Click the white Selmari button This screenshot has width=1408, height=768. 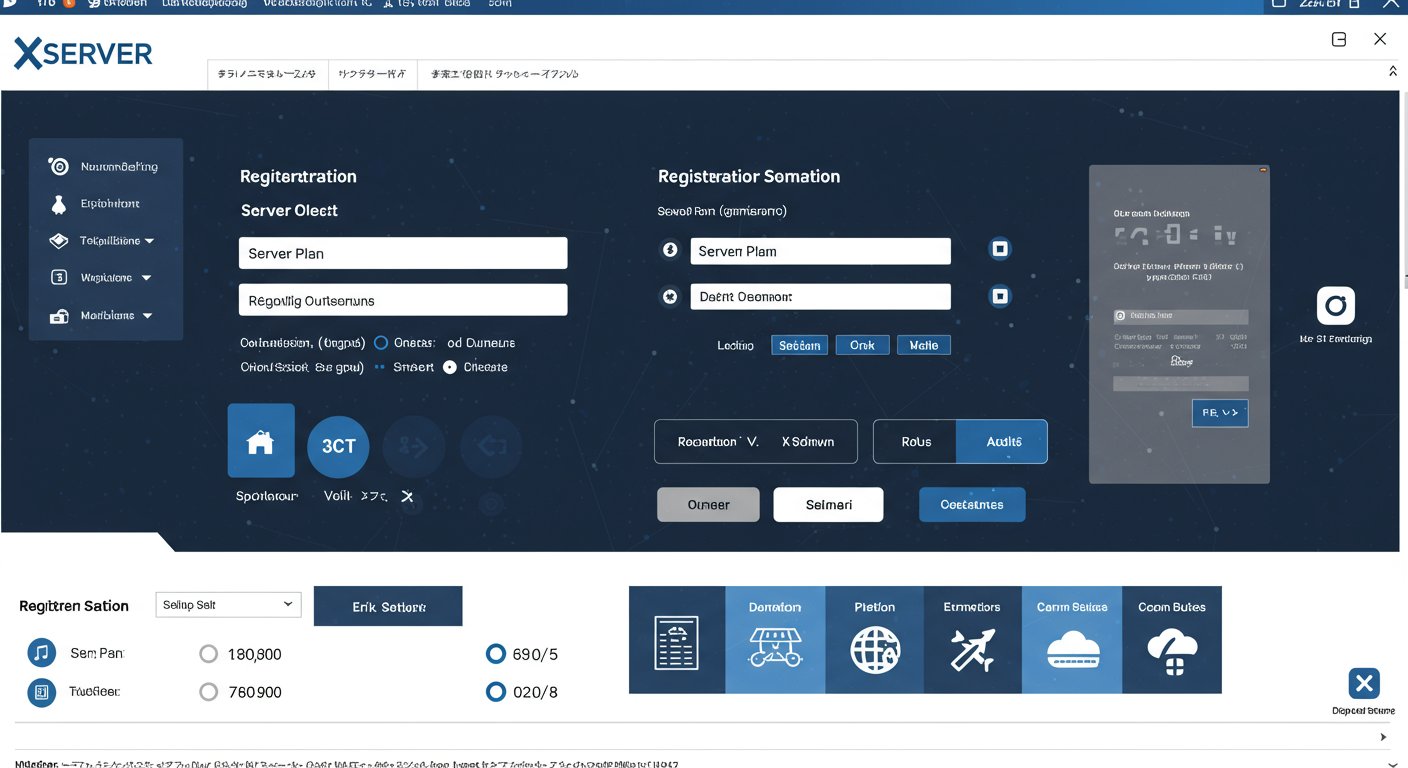tap(828, 505)
